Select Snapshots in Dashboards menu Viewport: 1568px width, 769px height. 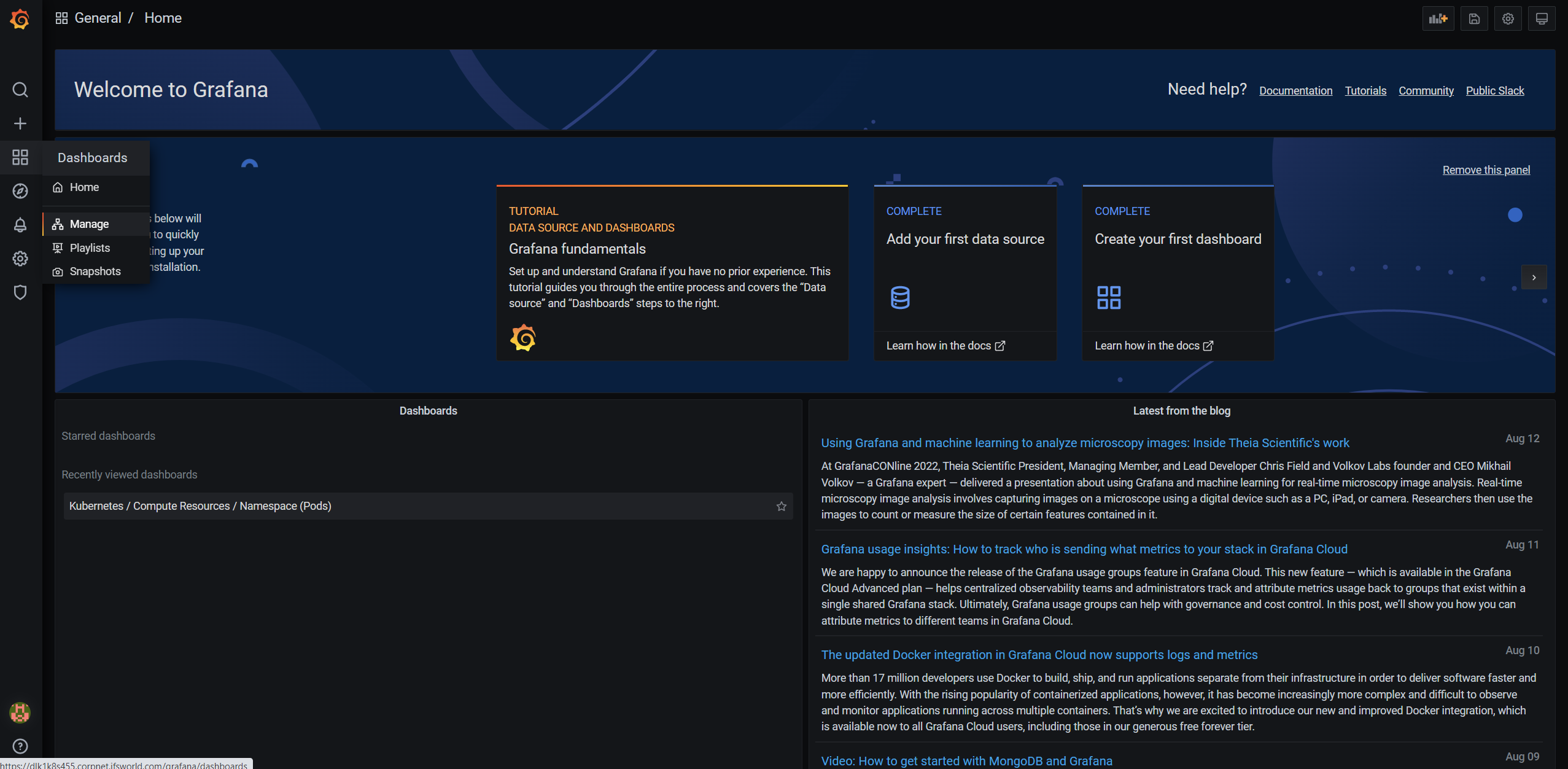pos(95,271)
